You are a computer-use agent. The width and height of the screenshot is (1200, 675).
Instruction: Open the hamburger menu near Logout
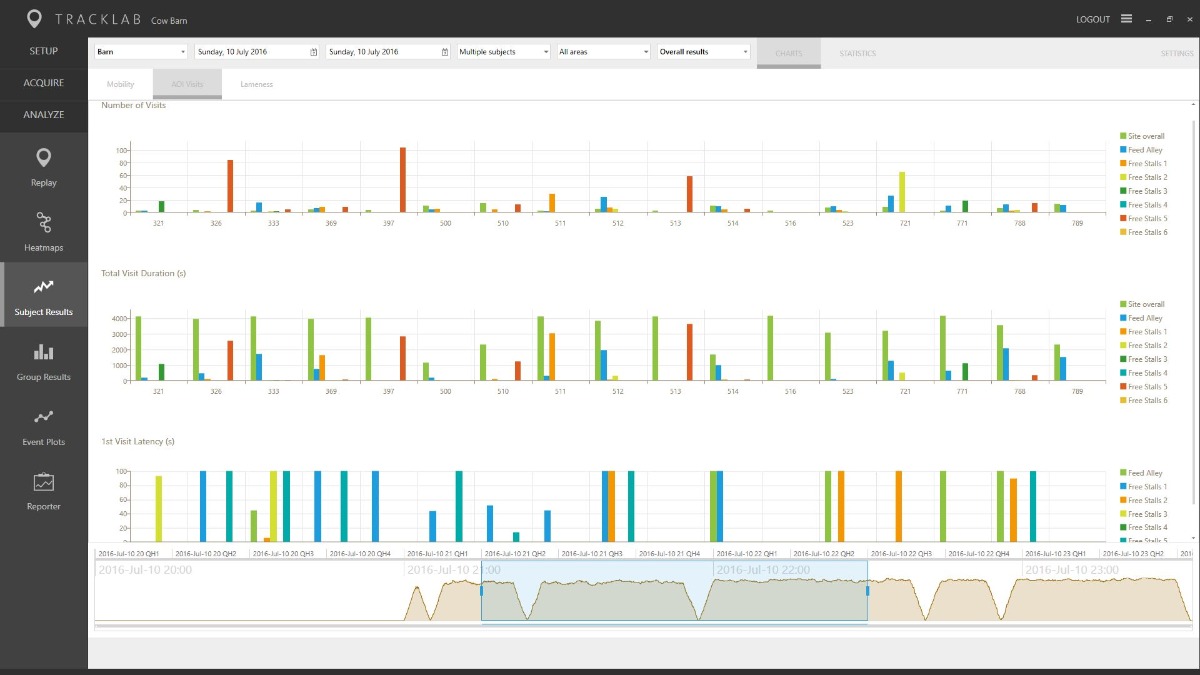pos(1125,18)
